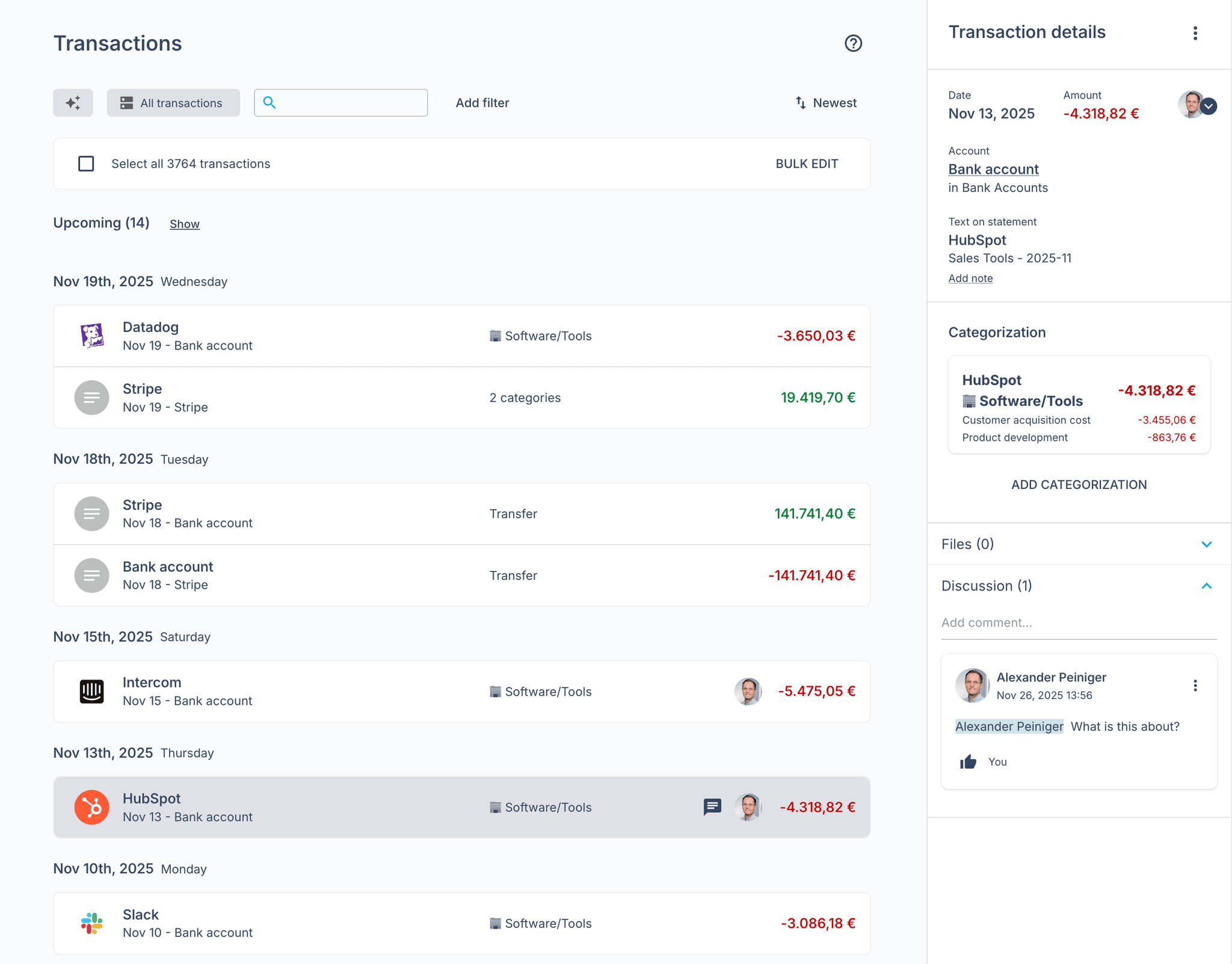1232x964 pixels.
Task: Click the Slack logo icon
Action: [91, 923]
